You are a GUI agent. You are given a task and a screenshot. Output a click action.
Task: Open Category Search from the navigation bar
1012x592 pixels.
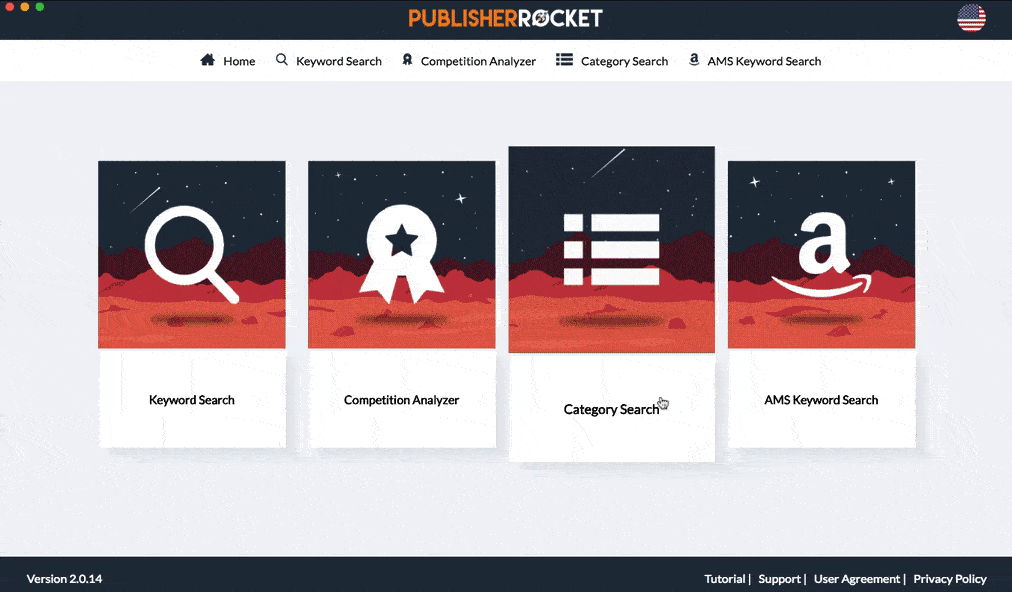pos(624,61)
